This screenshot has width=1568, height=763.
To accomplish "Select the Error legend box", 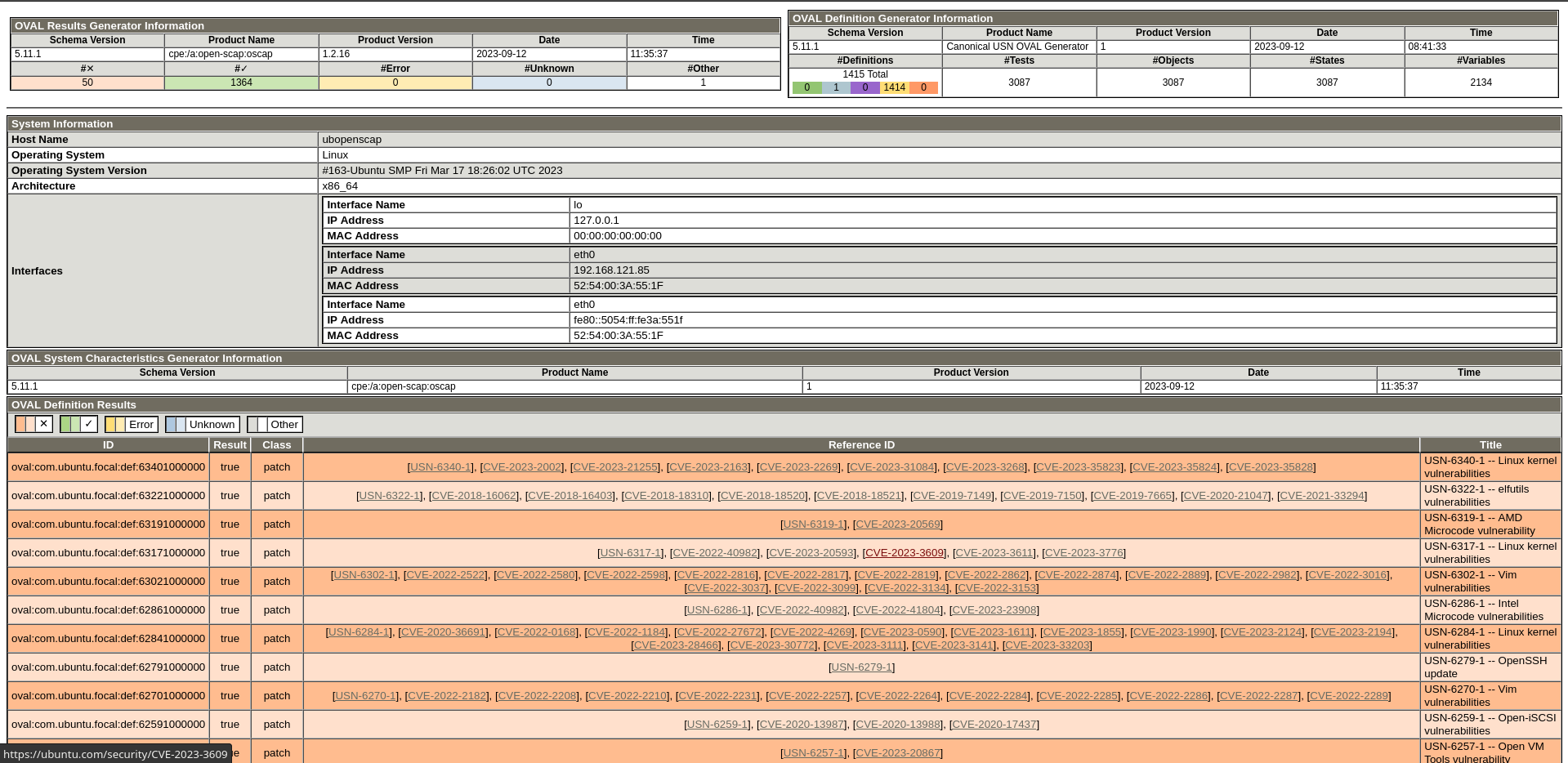I will tap(132, 424).
